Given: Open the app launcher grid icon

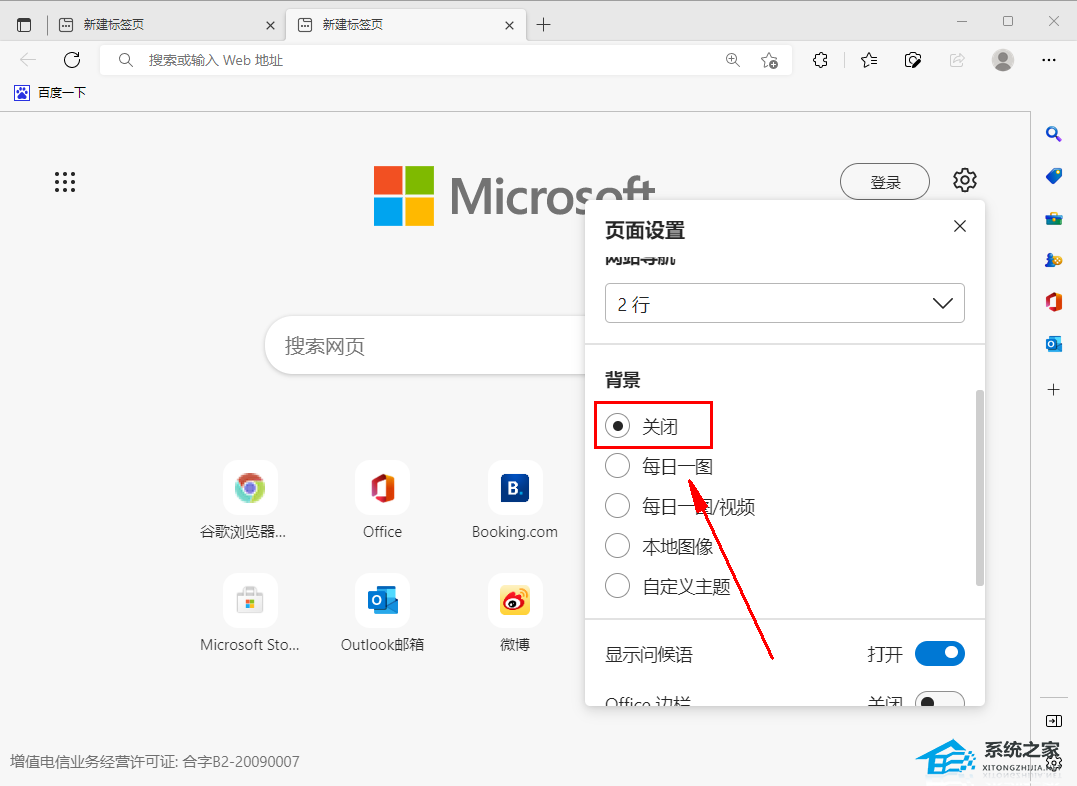Looking at the screenshot, I should pyautogui.click(x=65, y=181).
